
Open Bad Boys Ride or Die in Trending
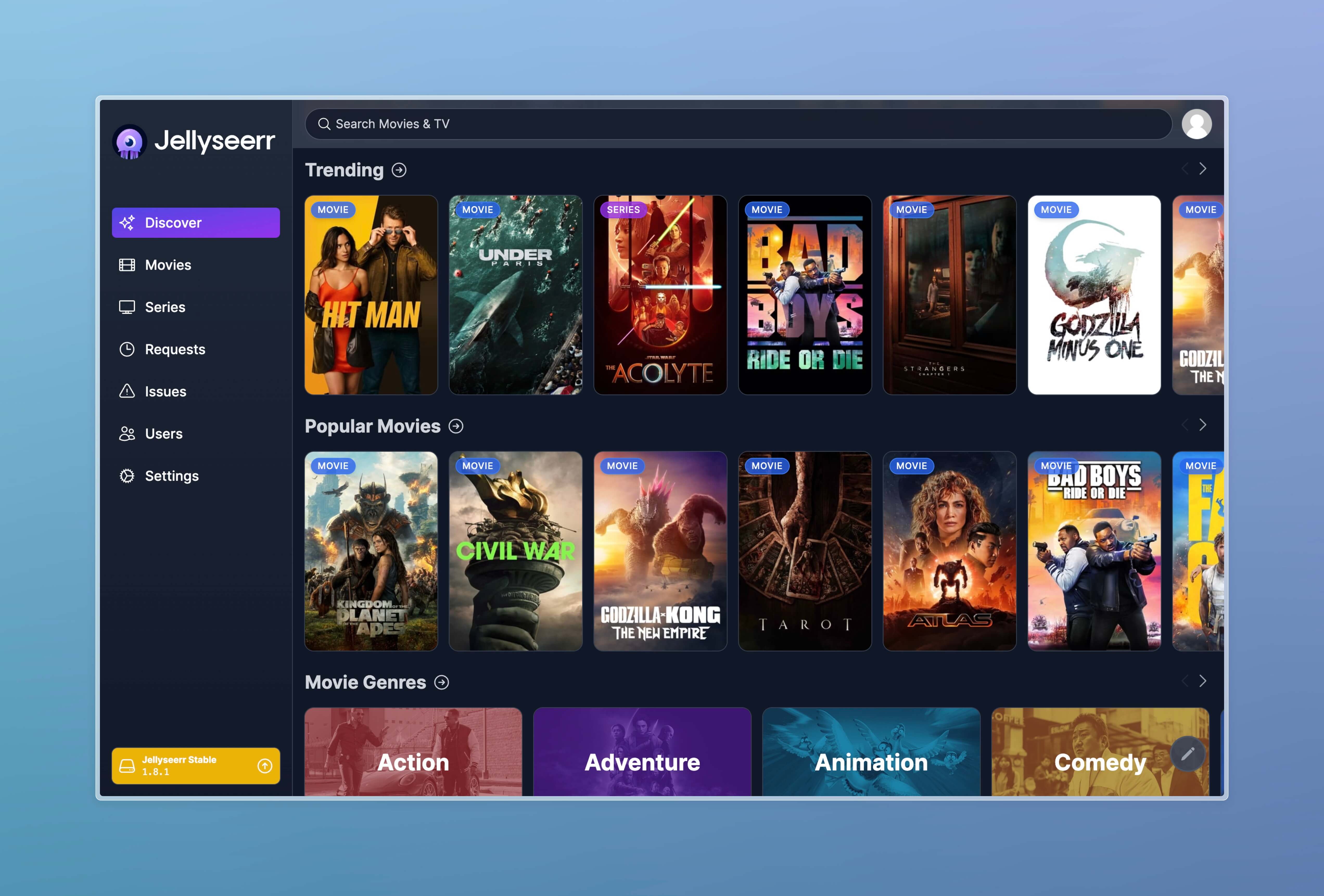pos(805,295)
